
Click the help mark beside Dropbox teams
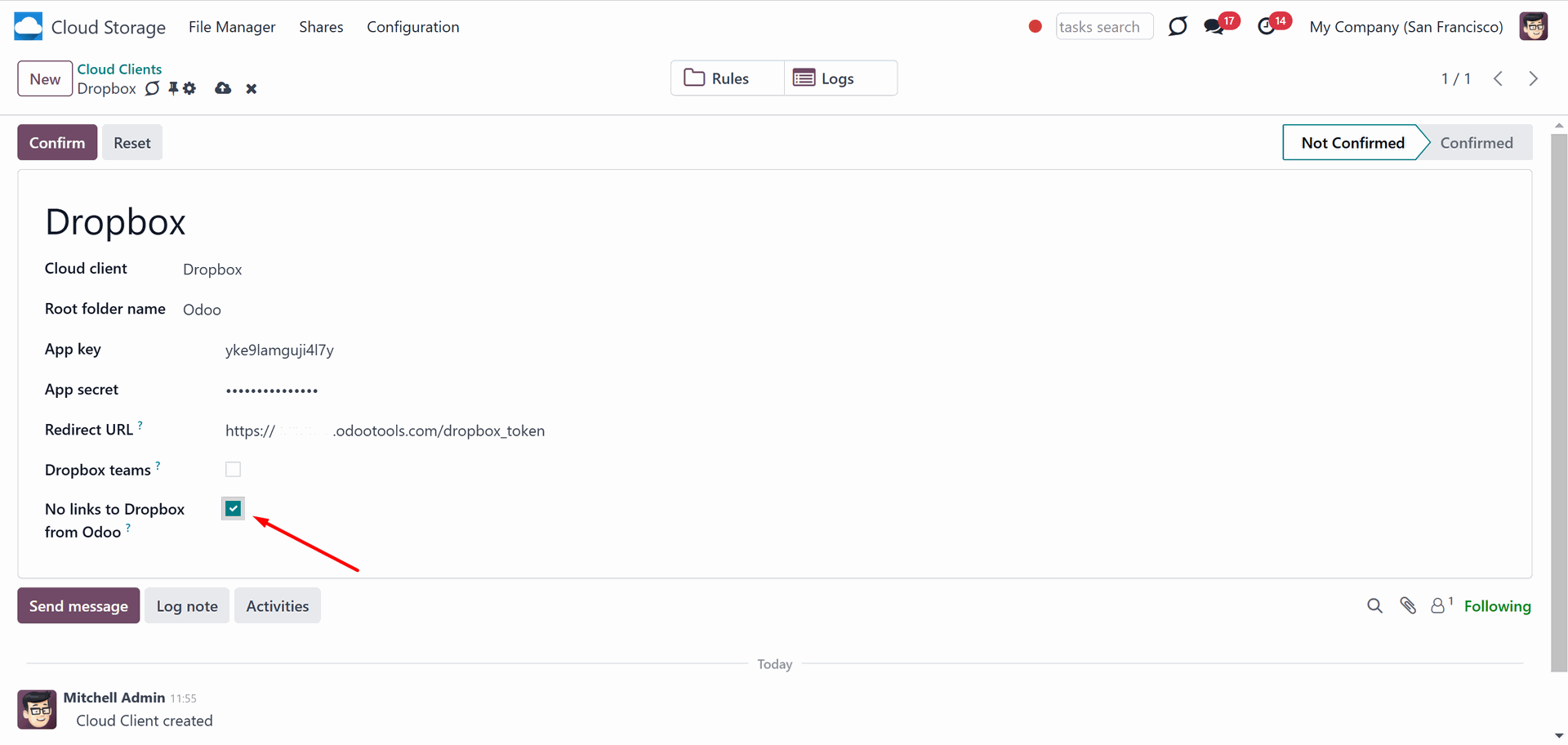pos(158,466)
